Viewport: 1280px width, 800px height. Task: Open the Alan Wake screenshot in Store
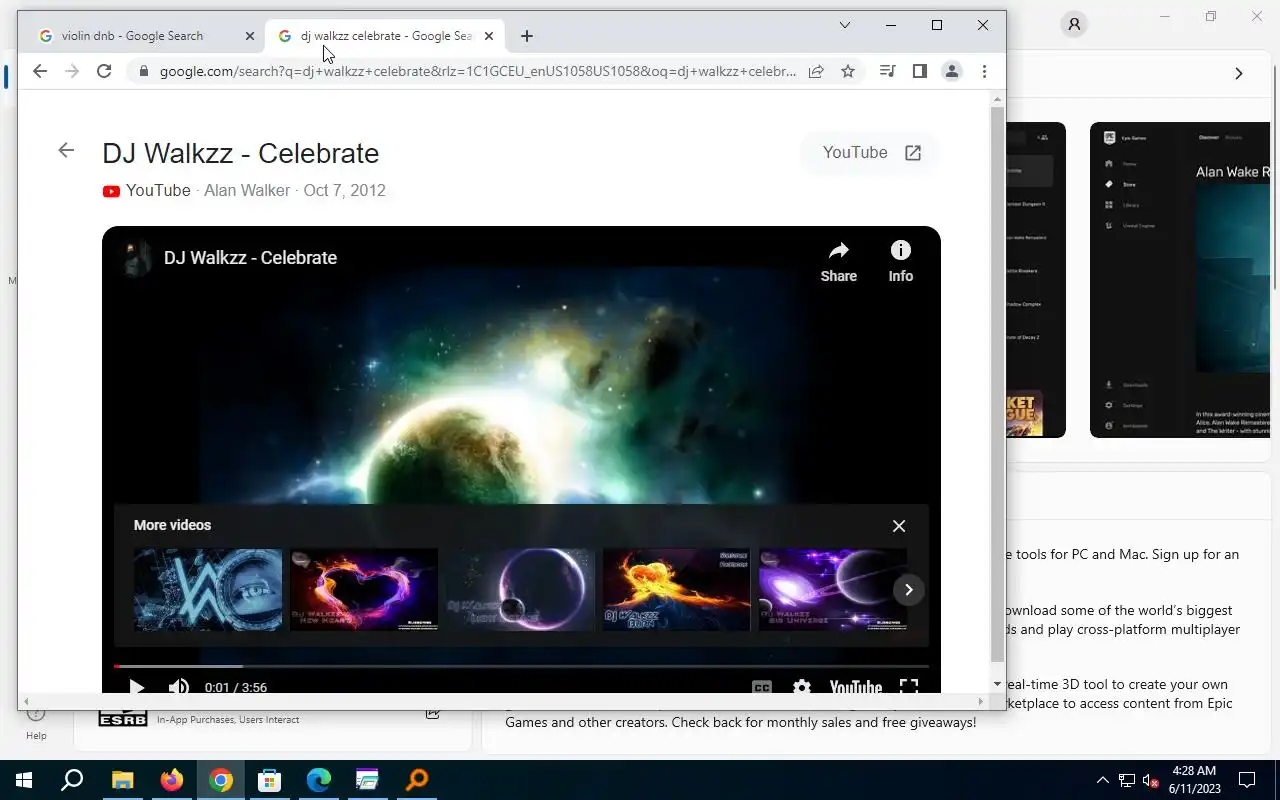point(1180,280)
